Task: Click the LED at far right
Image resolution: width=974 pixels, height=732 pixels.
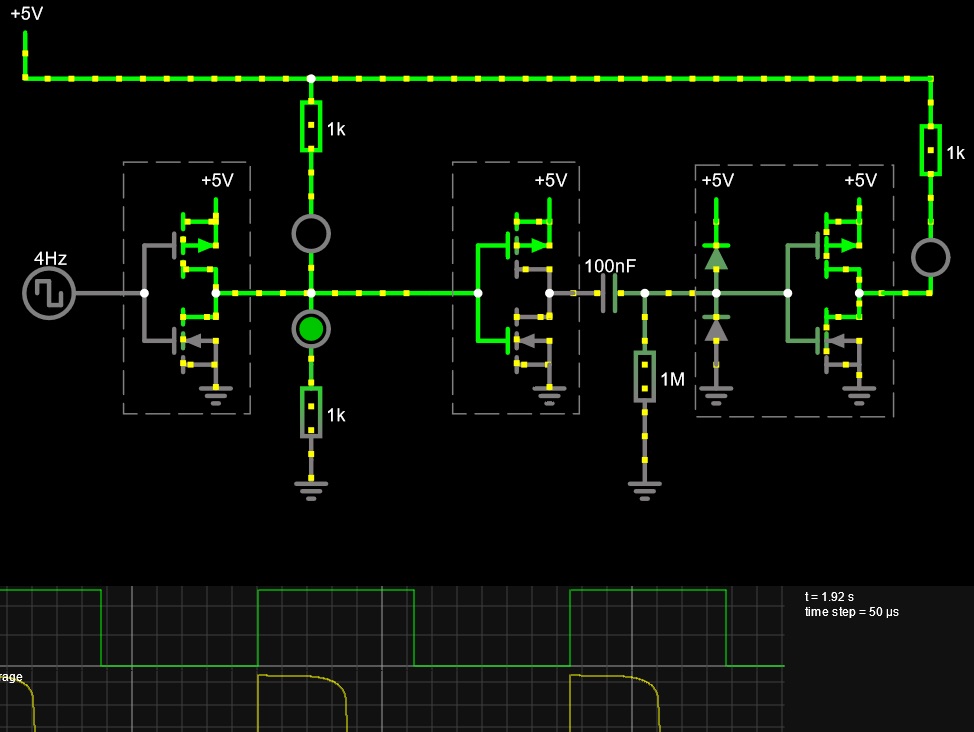Action: [931, 257]
